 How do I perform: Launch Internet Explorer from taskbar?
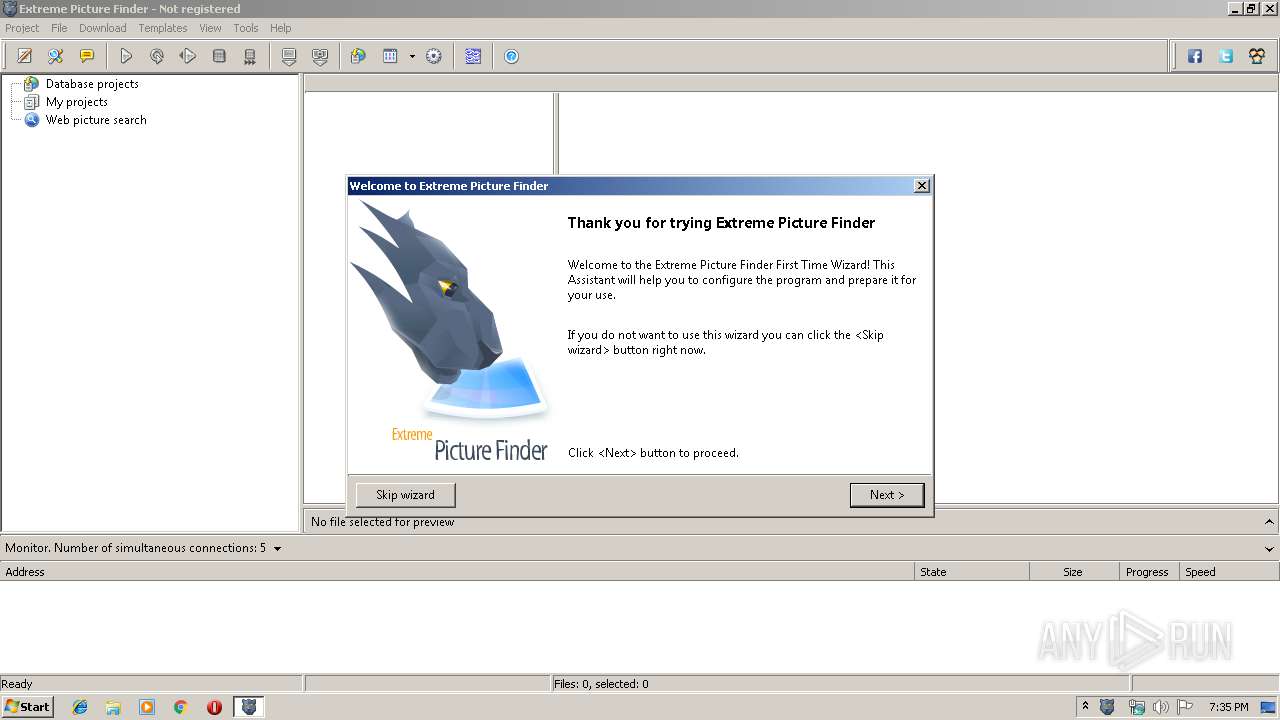[x=81, y=707]
